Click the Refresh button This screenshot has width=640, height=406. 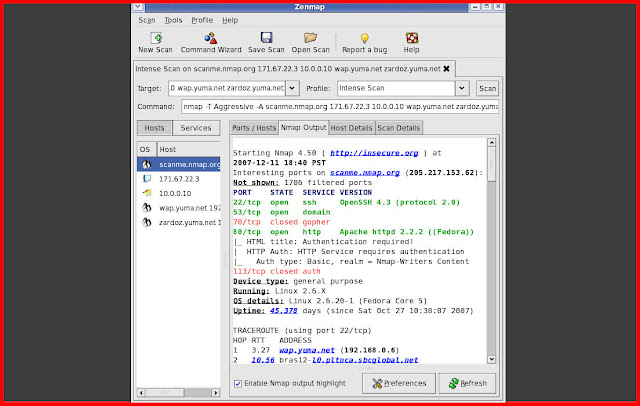click(x=467, y=384)
